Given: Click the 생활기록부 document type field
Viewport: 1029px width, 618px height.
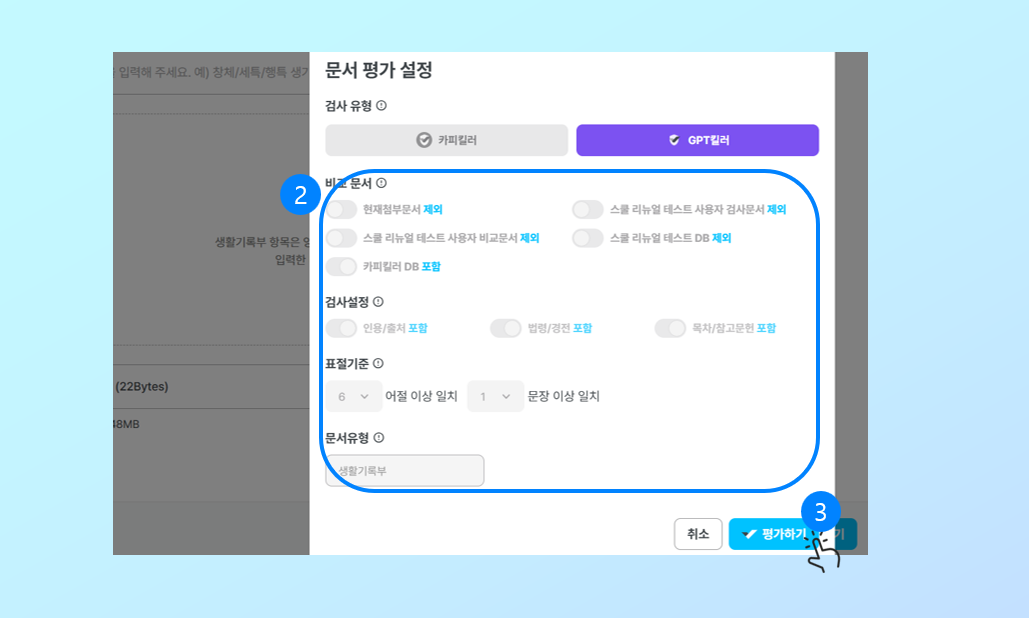Looking at the screenshot, I should pos(405,470).
